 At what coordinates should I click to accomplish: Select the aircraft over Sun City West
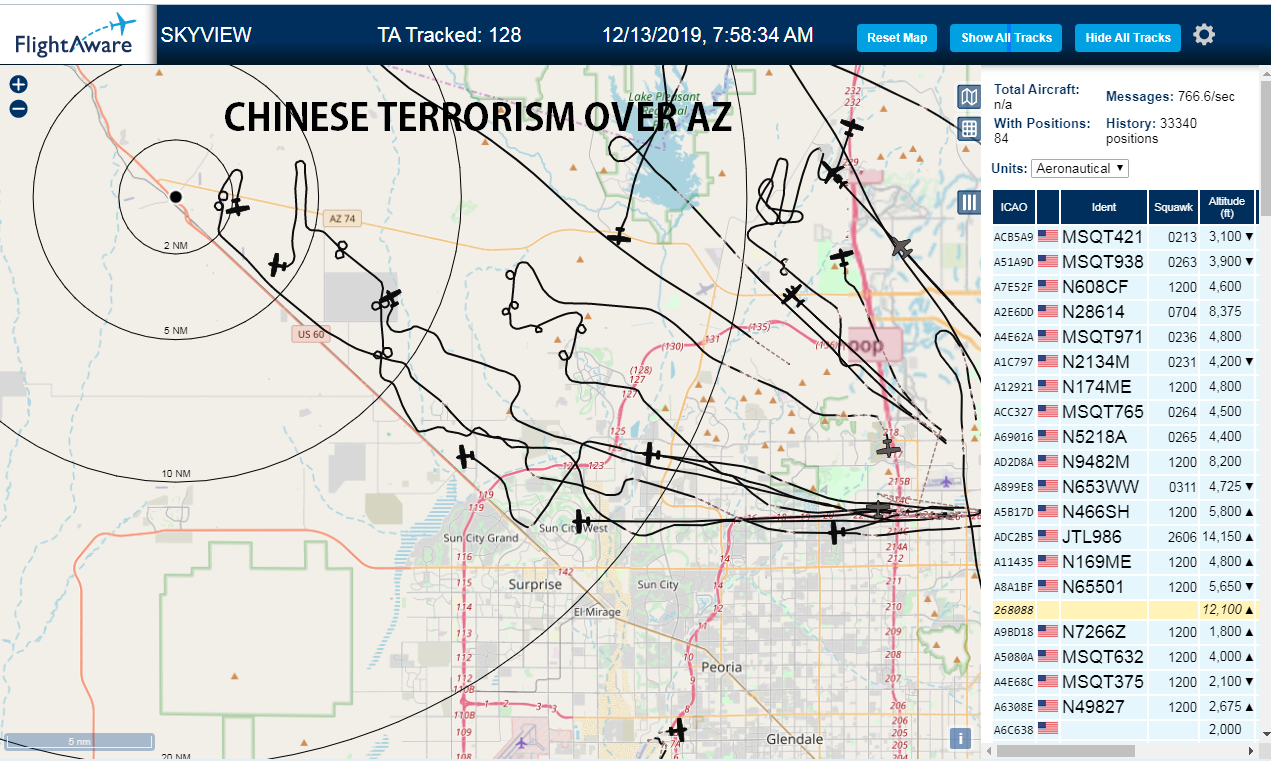[581, 520]
